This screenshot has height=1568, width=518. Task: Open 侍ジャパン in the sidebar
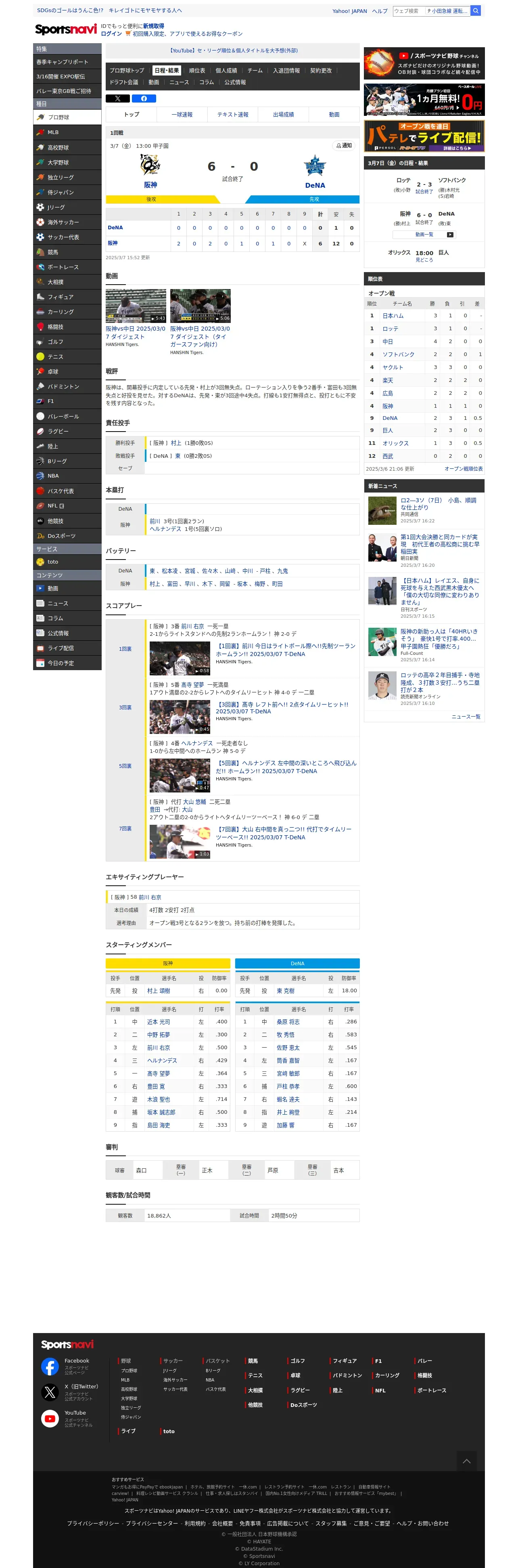(x=67, y=192)
